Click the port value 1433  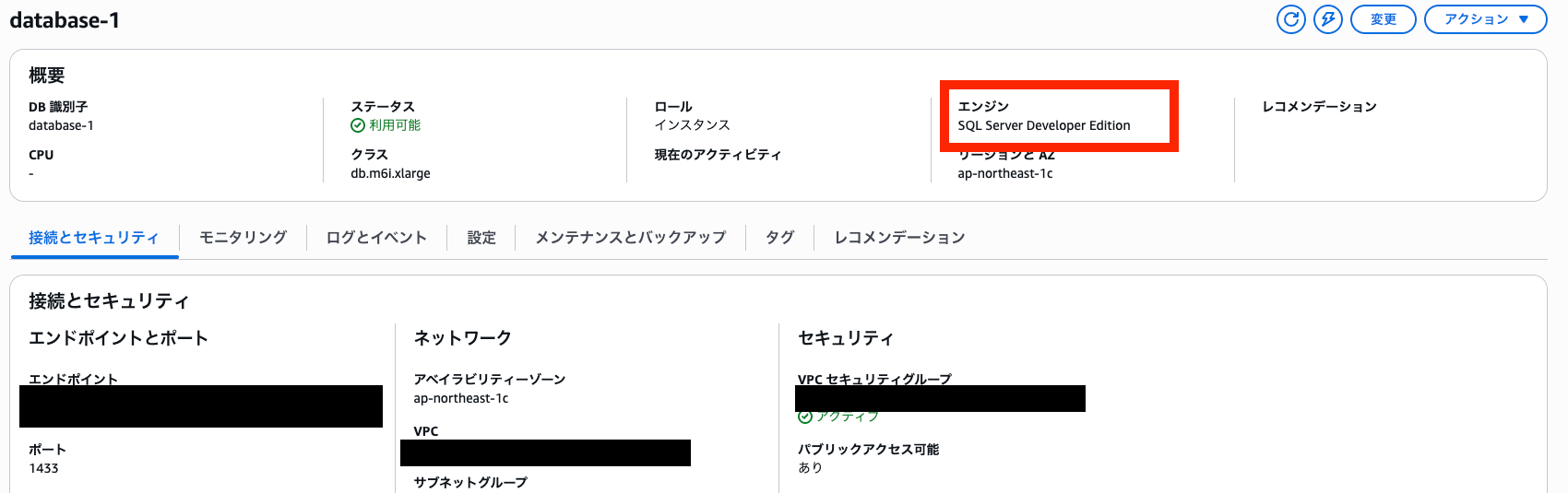pos(43,468)
